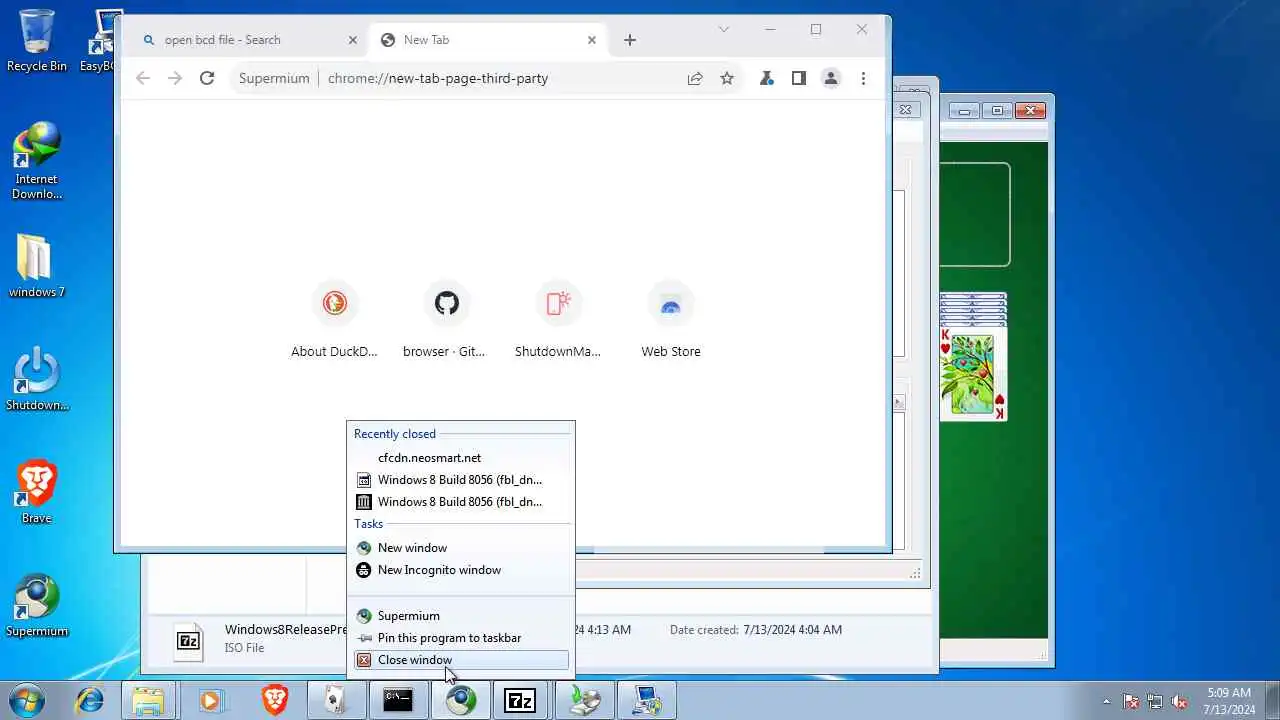Open the Windows Start button
This screenshot has height=720, width=1280.
click(27, 700)
